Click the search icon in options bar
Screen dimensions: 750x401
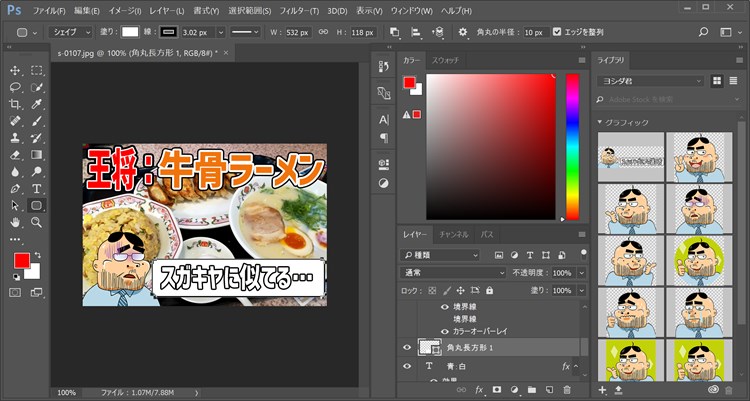click(703, 32)
